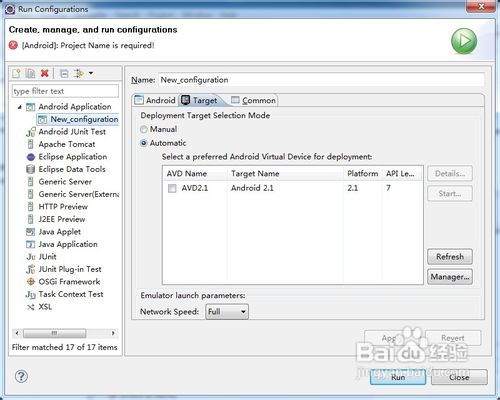Click the Start... button
Viewport: 500px width, 400px height.
(x=450, y=194)
